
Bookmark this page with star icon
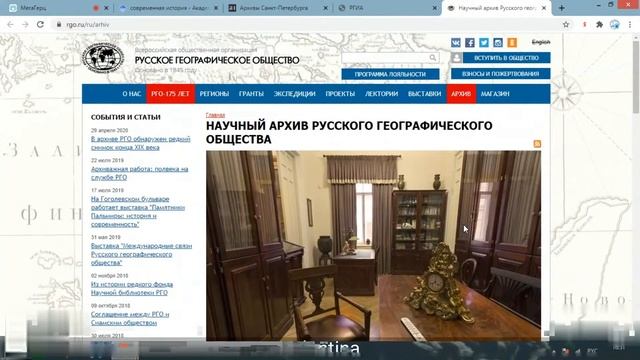pyautogui.click(x=566, y=24)
